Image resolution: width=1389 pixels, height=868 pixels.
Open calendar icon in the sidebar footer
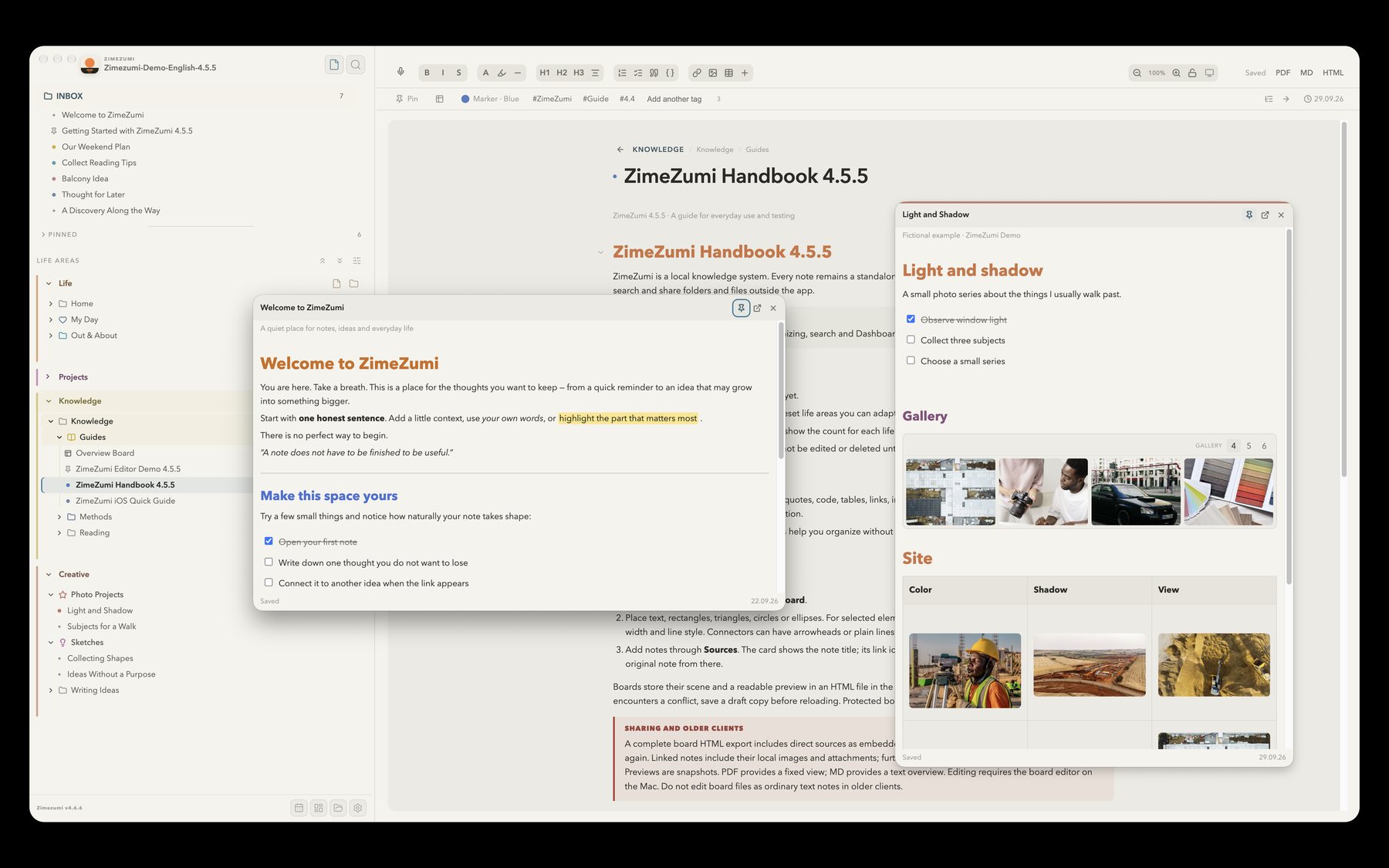pyautogui.click(x=299, y=808)
